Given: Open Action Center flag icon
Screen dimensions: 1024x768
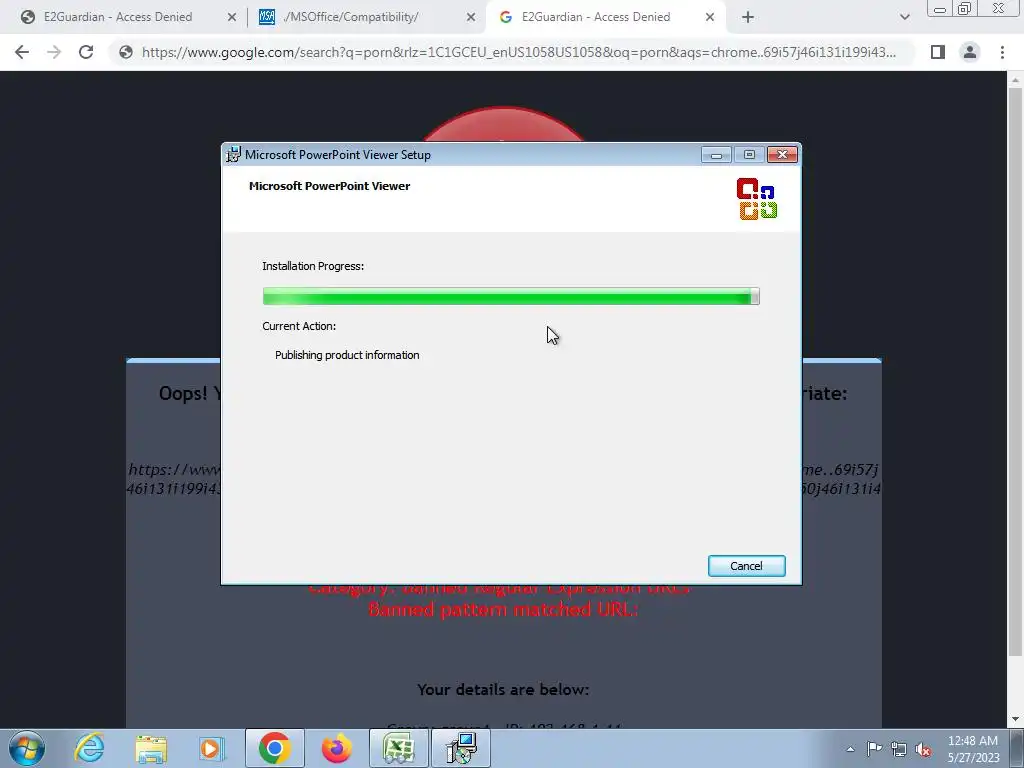Looking at the screenshot, I should (874, 749).
